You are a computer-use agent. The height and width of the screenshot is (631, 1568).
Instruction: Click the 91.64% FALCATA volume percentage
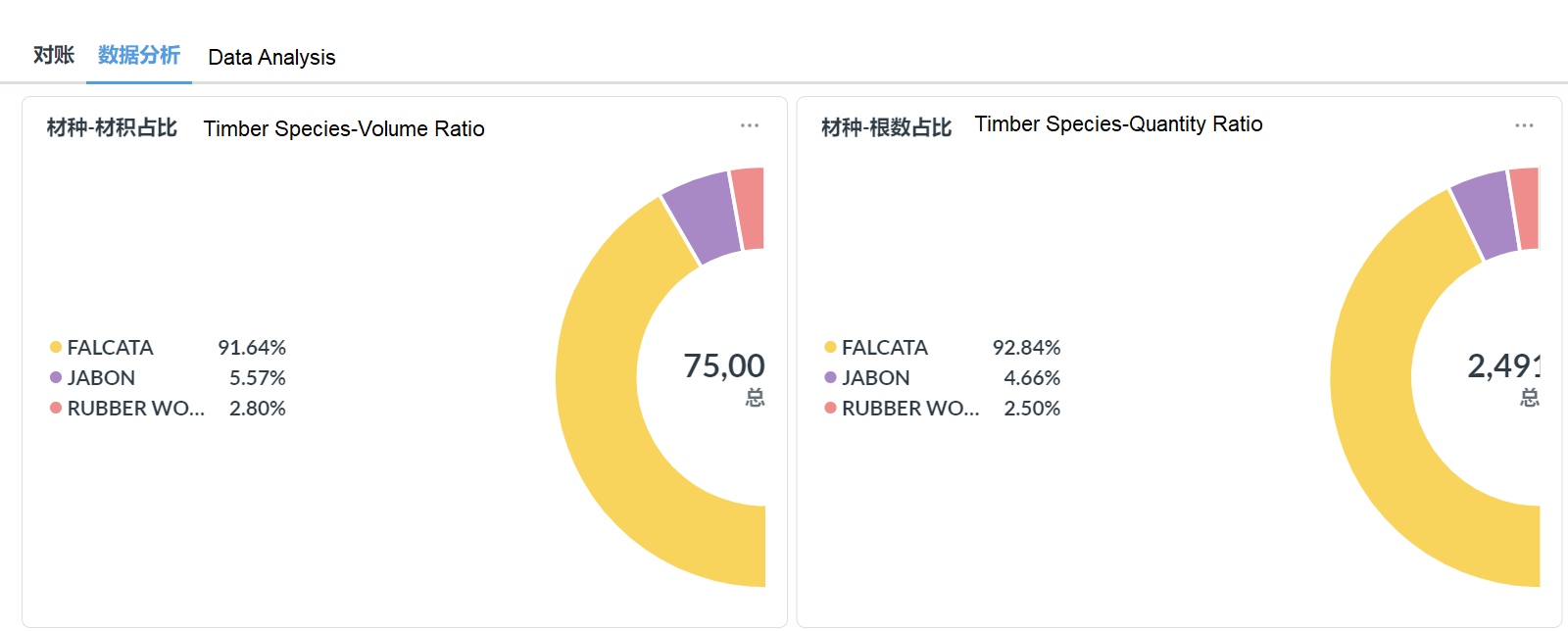[x=252, y=348]
